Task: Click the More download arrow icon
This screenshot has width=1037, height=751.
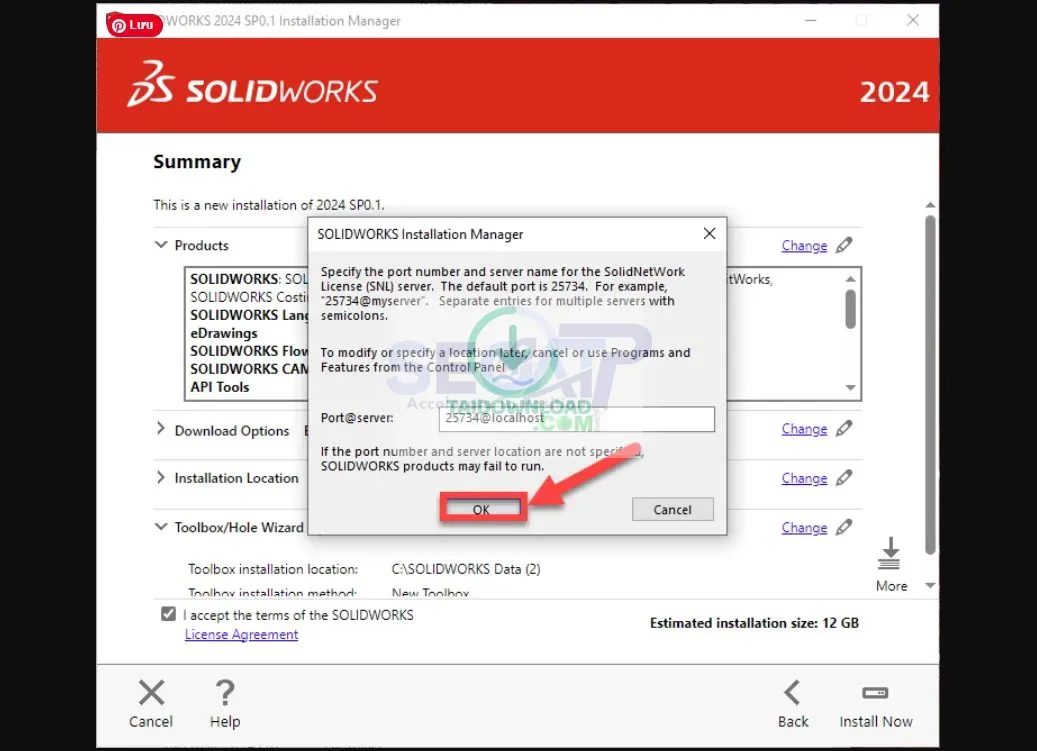Action: (x=890, y=553)
